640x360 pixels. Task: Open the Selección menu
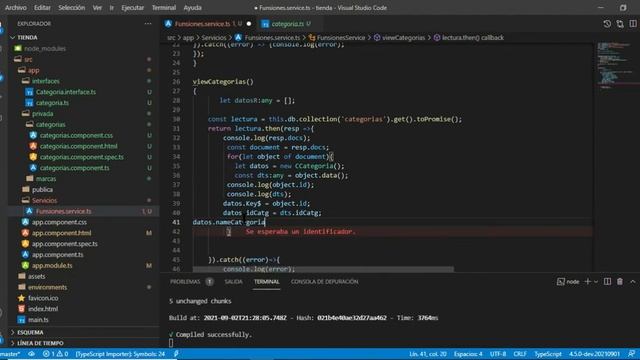coord(71,7)
